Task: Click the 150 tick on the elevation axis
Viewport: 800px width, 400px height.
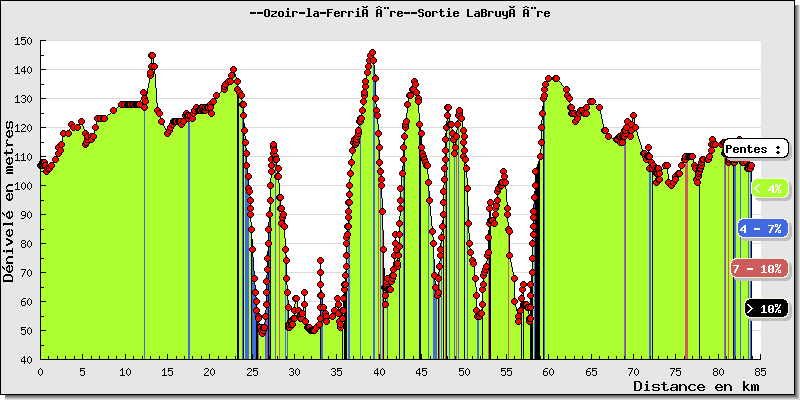Action: pos(23,42)
